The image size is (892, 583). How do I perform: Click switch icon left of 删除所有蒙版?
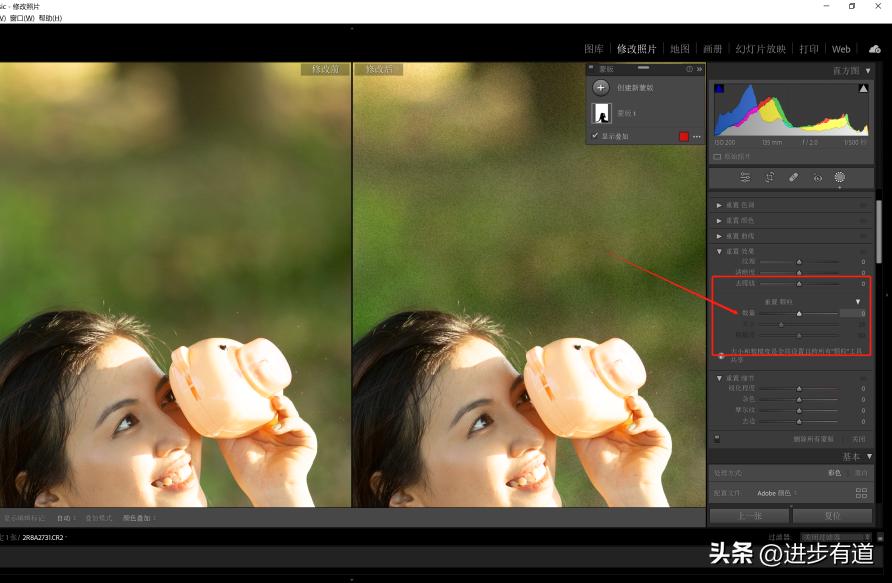(x=717, y=439)
